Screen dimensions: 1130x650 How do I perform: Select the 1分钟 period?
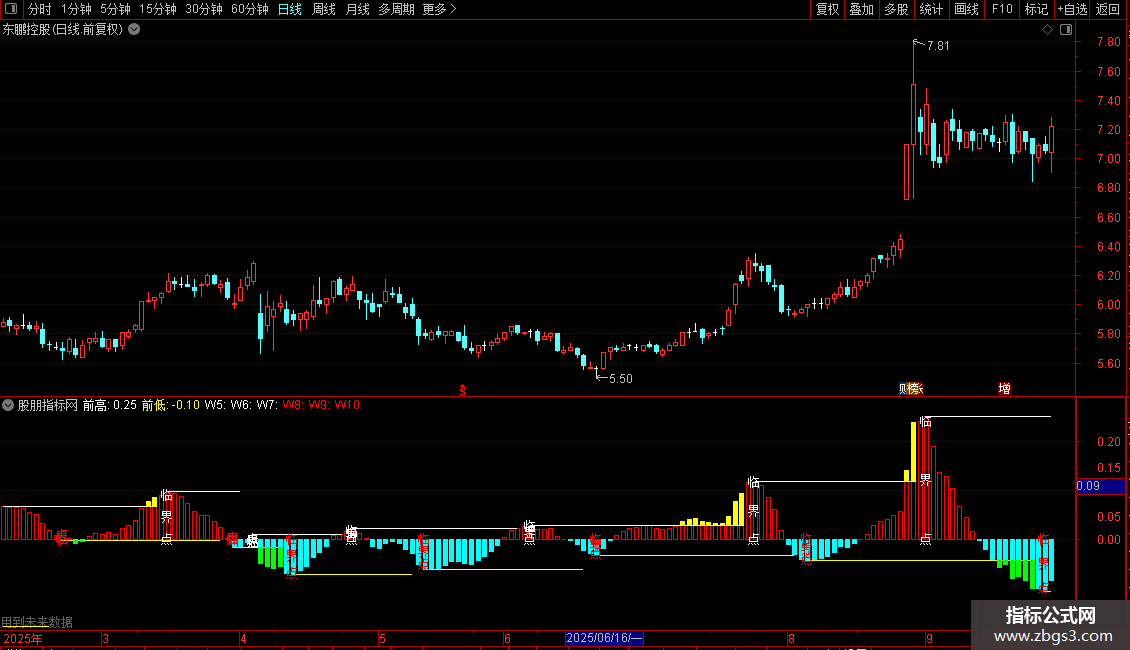tap(76, 9)
